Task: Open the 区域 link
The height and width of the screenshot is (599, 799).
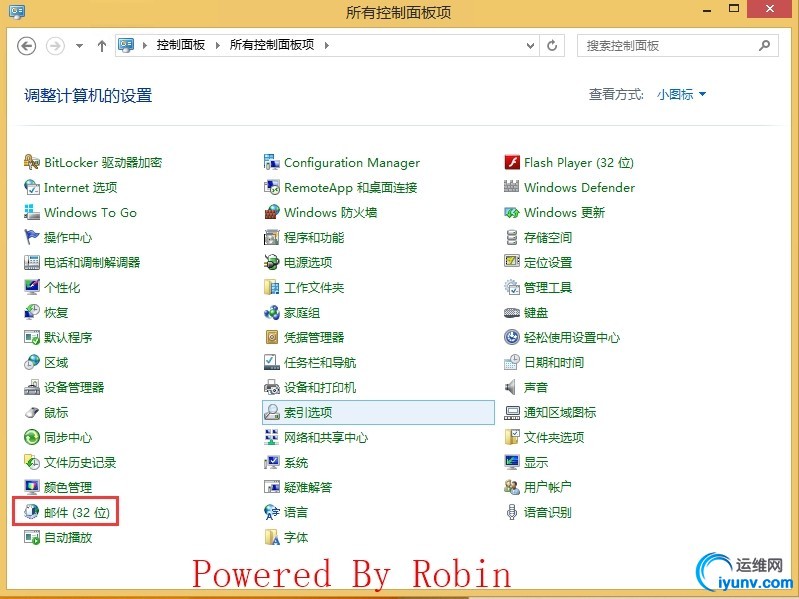Action: coord(56,363)
